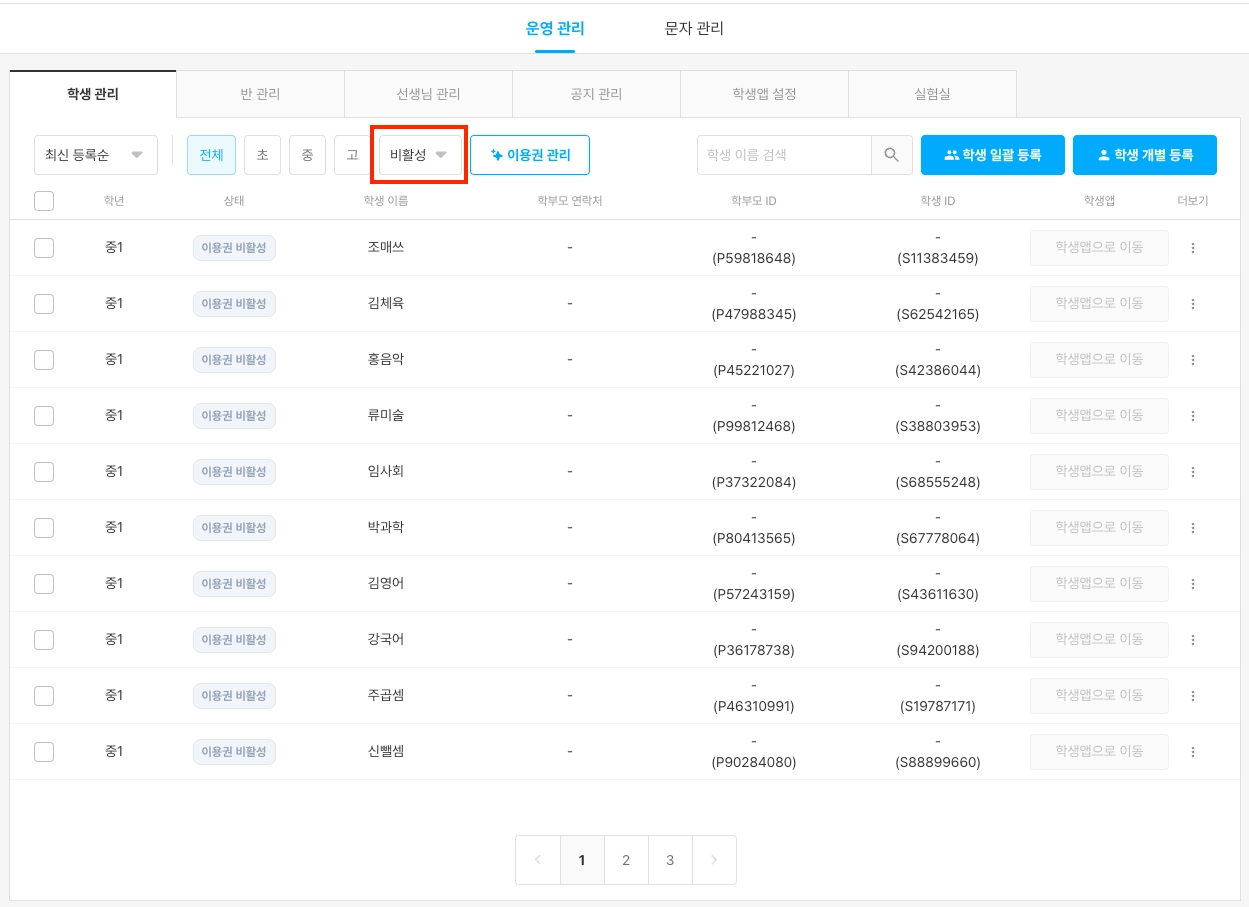1249x907 pixels.
Task: Open more options for student 류미술
Action: [x=1193, y=416]
